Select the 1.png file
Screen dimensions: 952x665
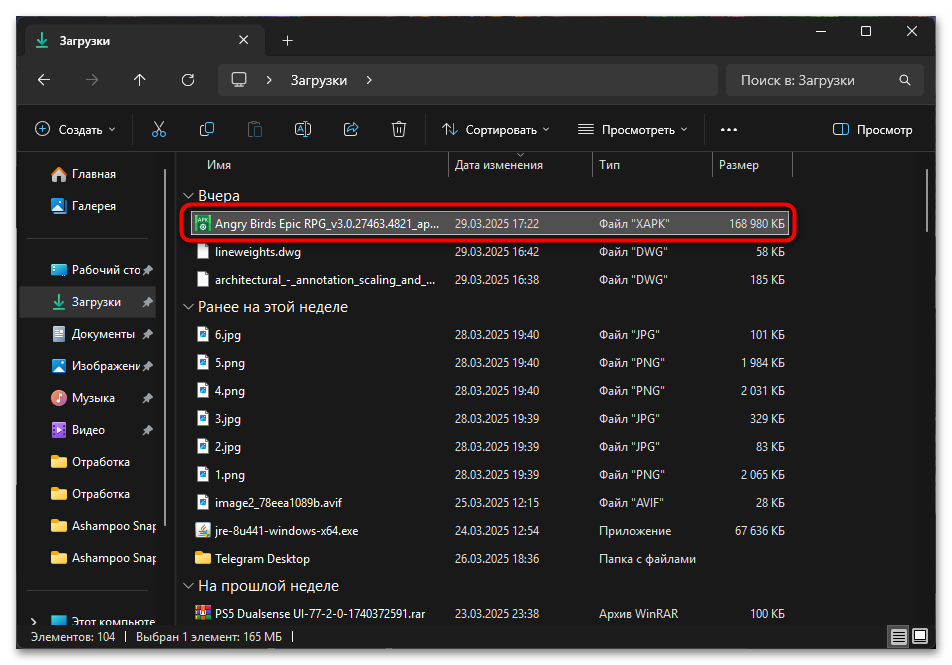coord(488,474)
